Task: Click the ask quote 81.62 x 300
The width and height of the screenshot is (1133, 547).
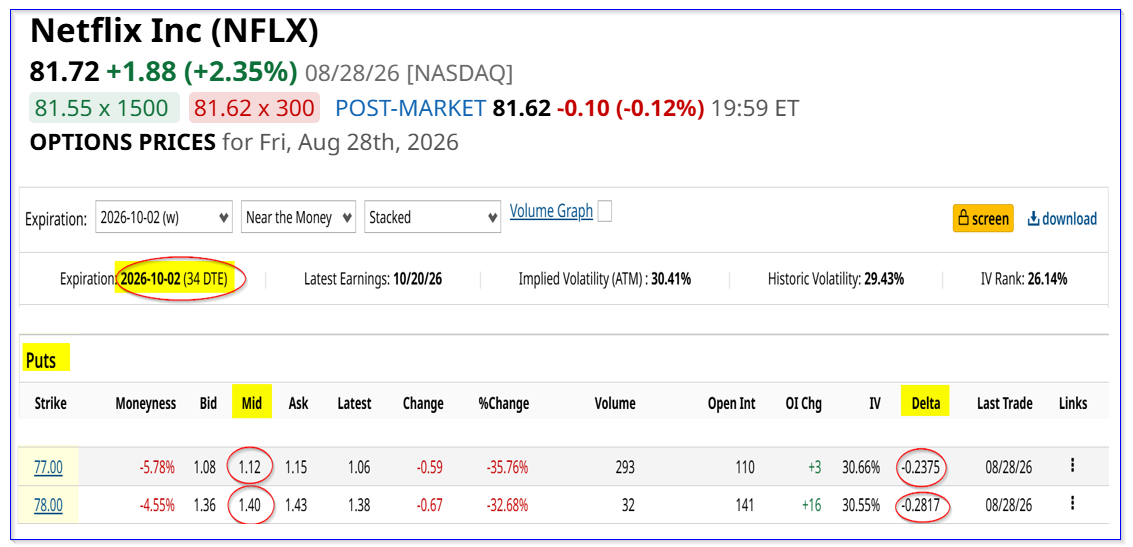Action: [x=254, y=108]
